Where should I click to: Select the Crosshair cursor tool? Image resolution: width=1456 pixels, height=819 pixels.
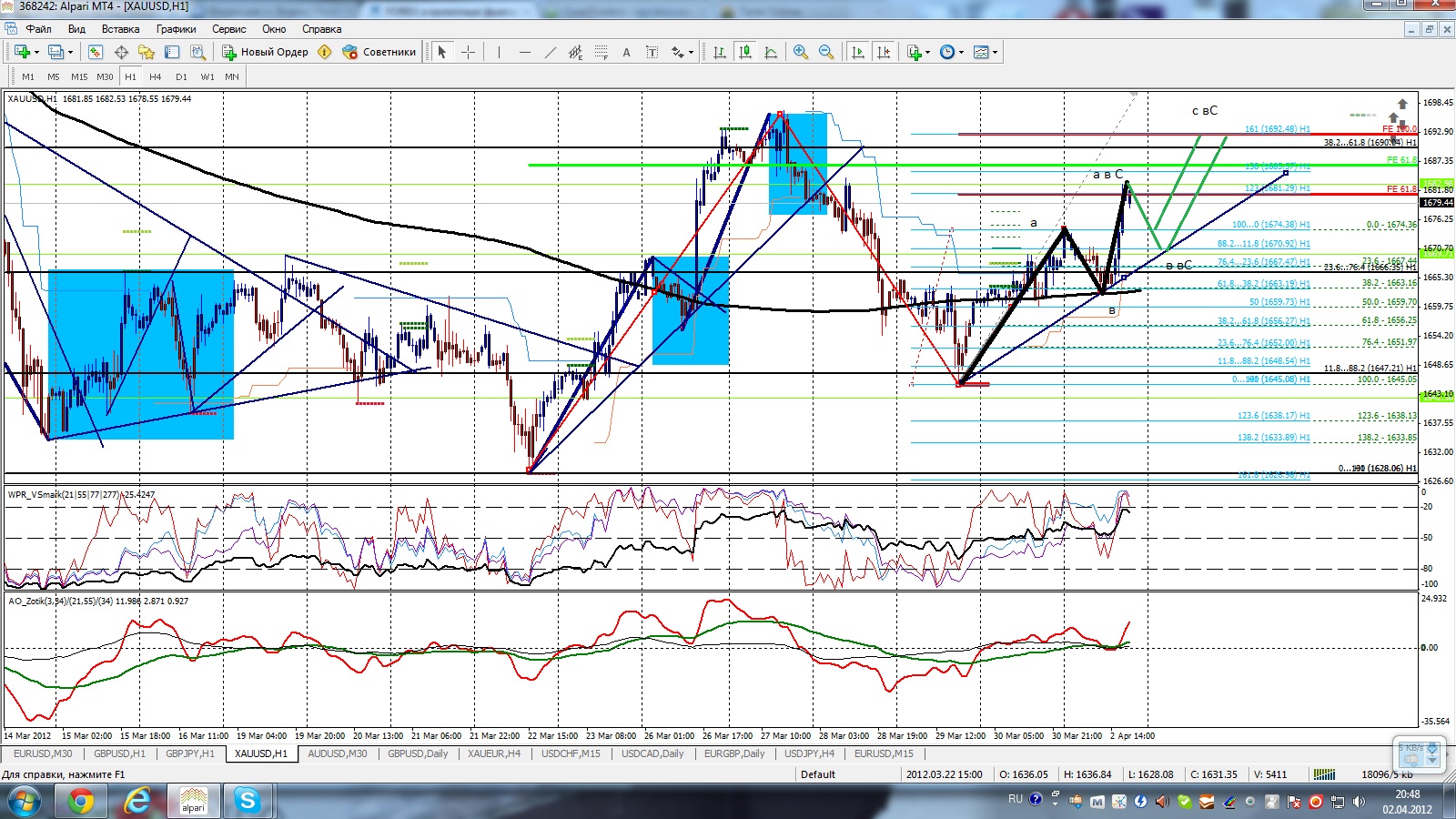click(x=468, y=52)
